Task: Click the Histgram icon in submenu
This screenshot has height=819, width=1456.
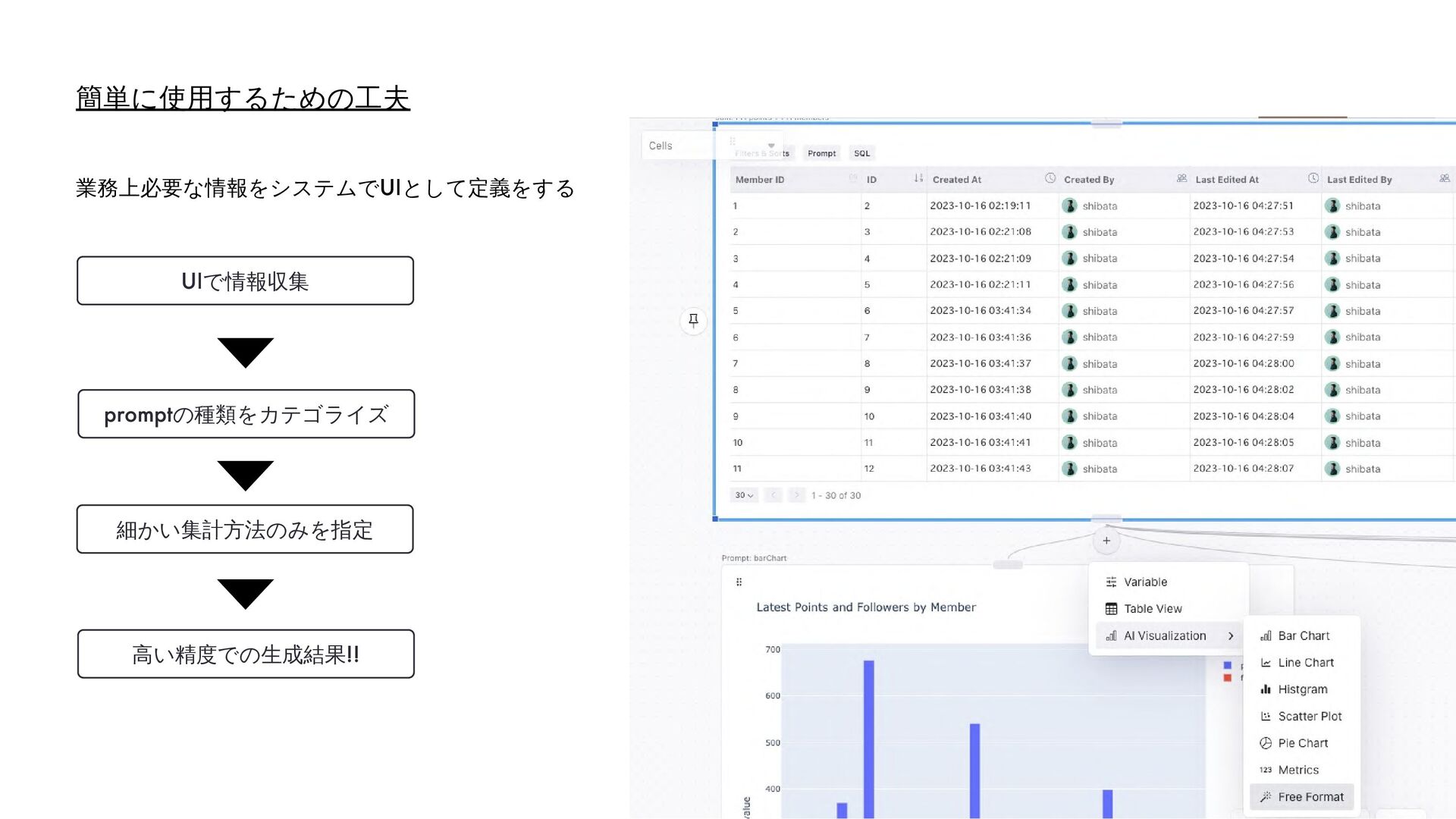Action: pyautogui.click(x=1266, y=689)
